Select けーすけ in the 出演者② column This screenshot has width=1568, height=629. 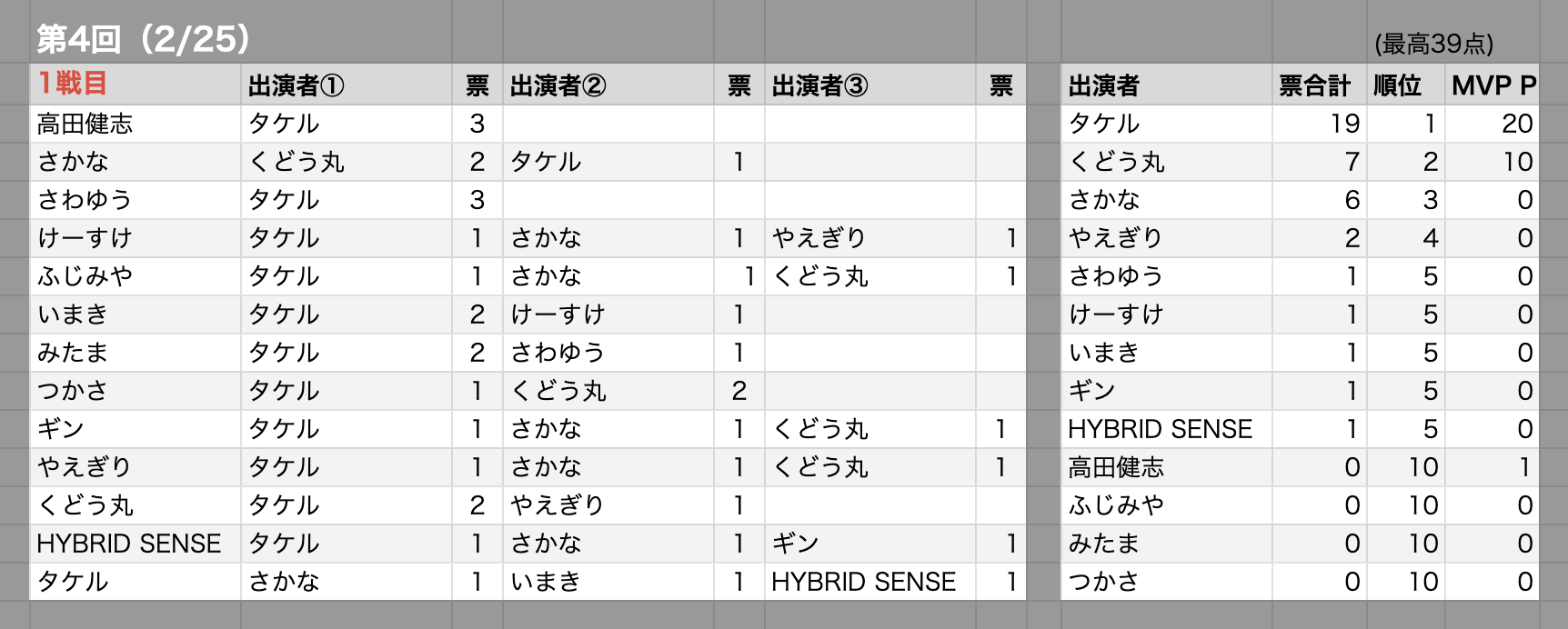tap(608, 314)
